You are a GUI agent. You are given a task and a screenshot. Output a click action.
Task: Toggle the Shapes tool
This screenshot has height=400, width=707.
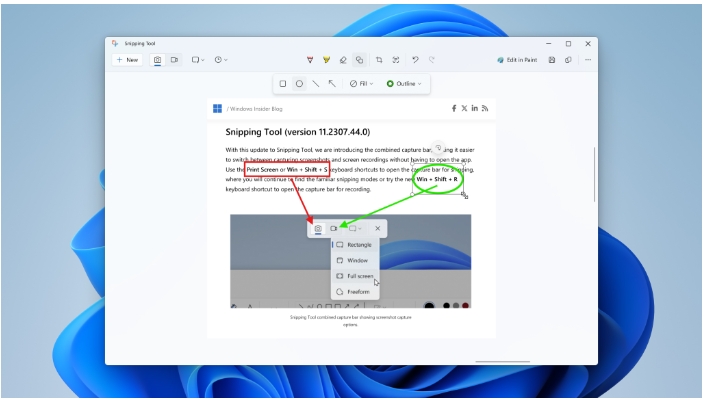pos(359,60)
